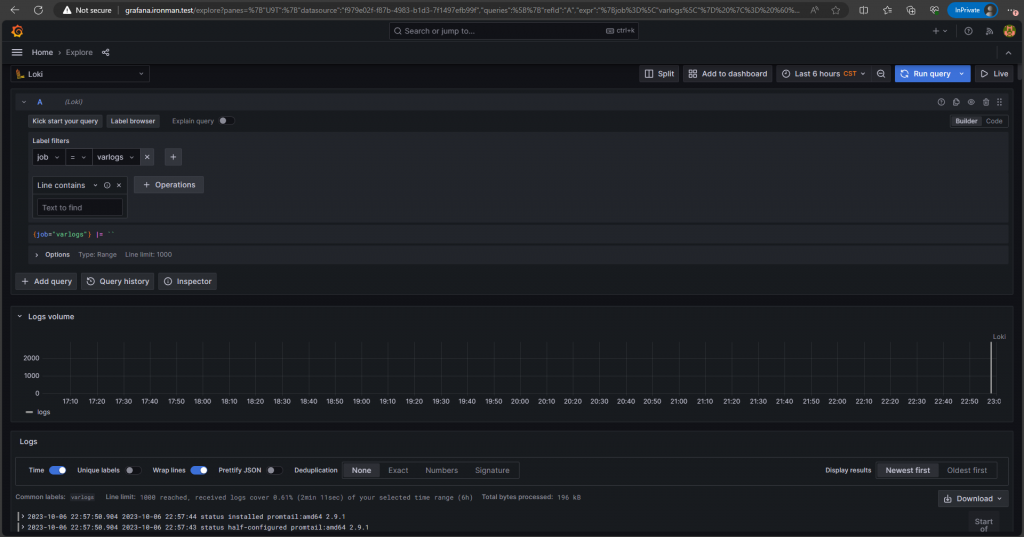Open browser collections icon

pos(910,10)
